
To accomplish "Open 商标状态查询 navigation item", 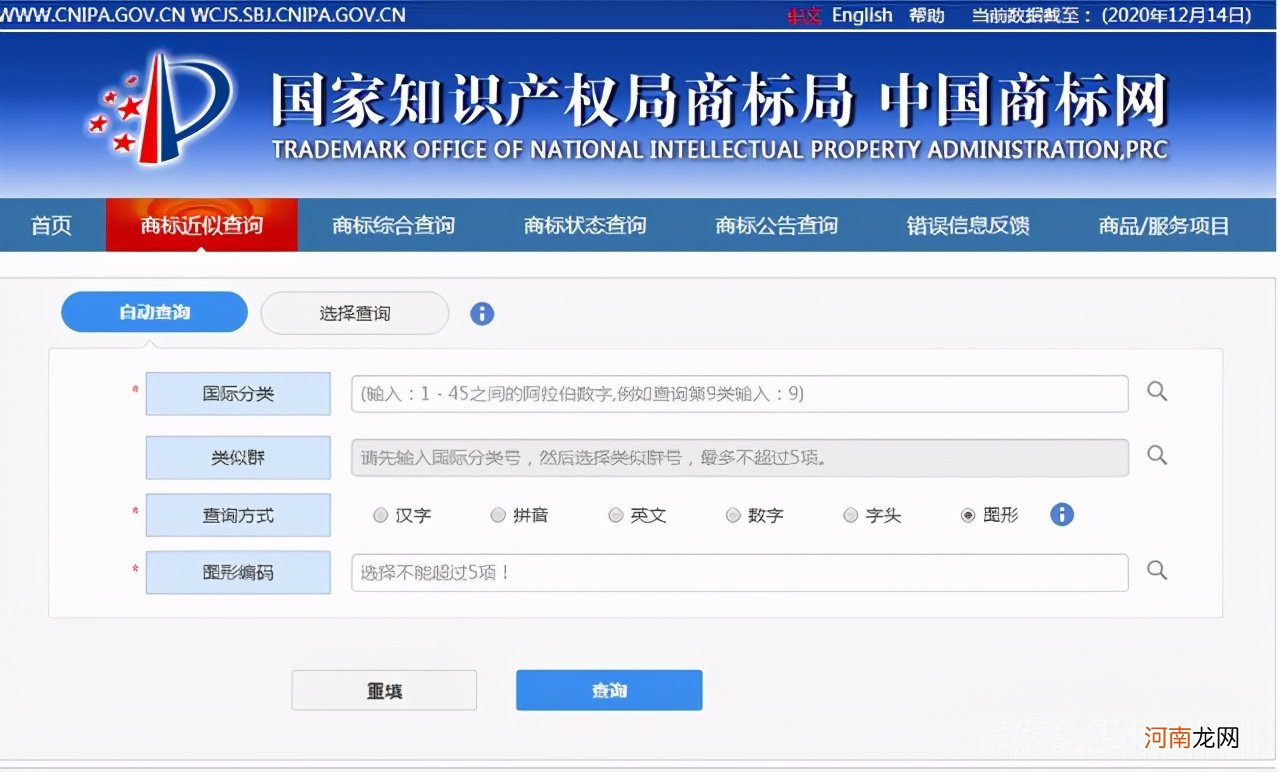I will pyautogui.click(x=585, y=226).
